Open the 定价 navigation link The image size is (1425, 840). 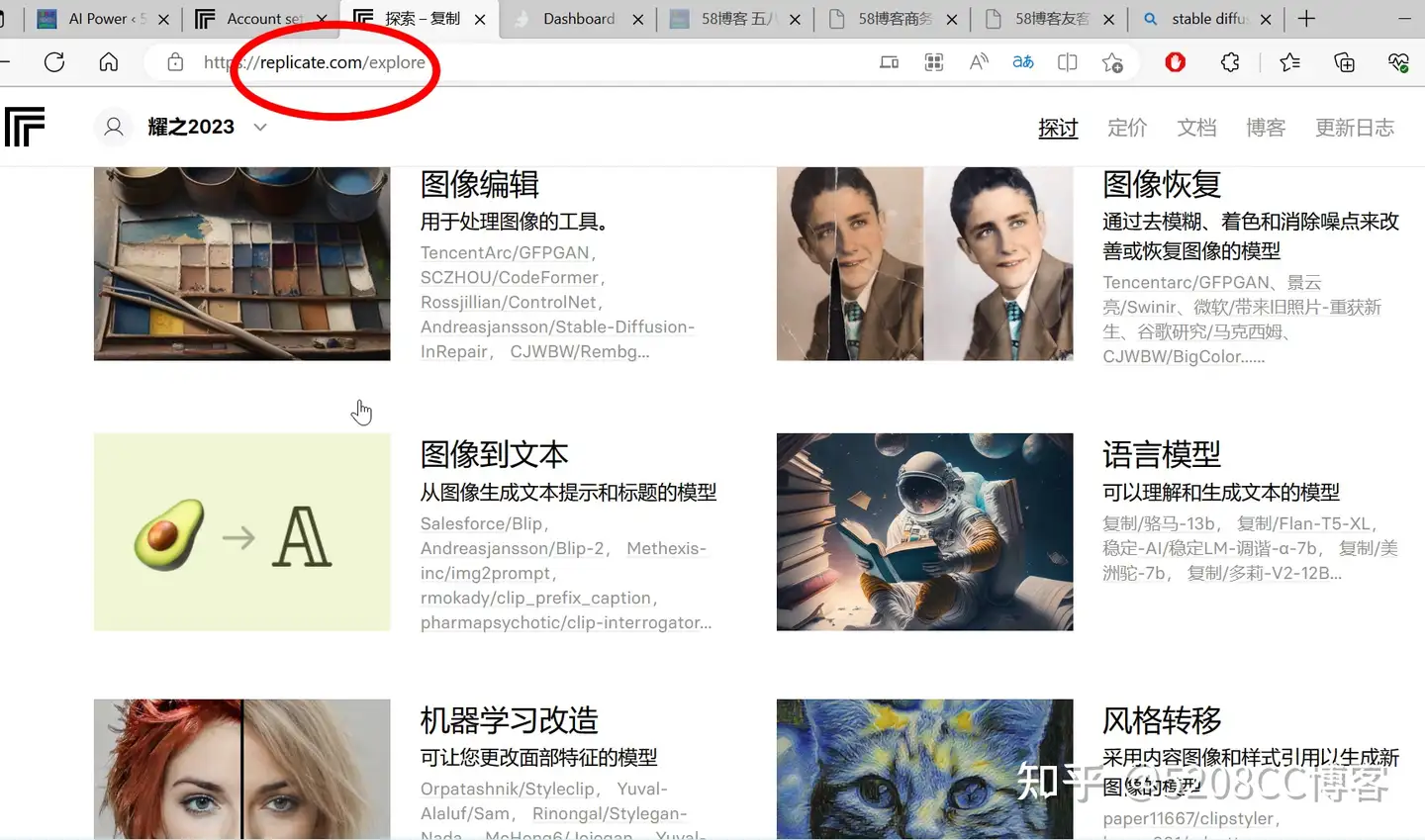1127,128
